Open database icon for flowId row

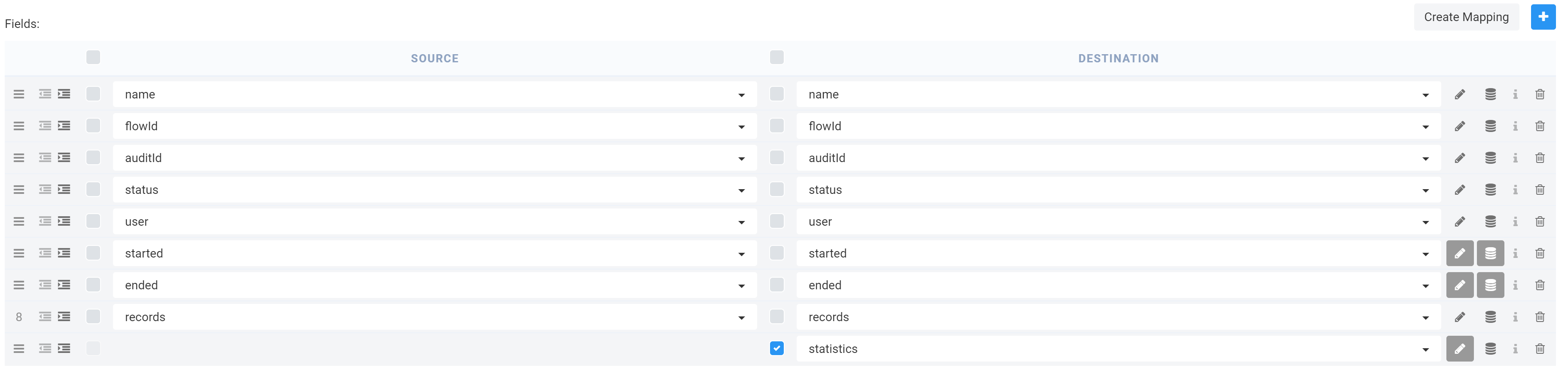1490,126
